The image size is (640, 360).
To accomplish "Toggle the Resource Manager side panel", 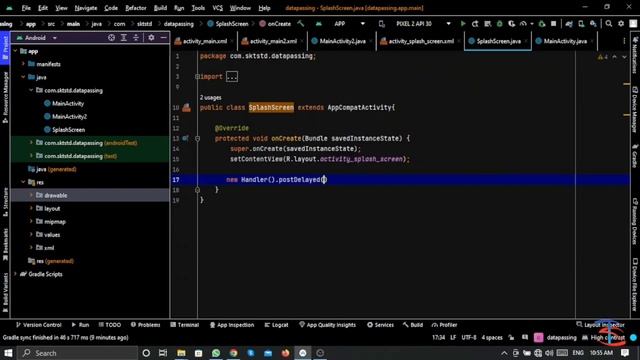I will [5, 97].
